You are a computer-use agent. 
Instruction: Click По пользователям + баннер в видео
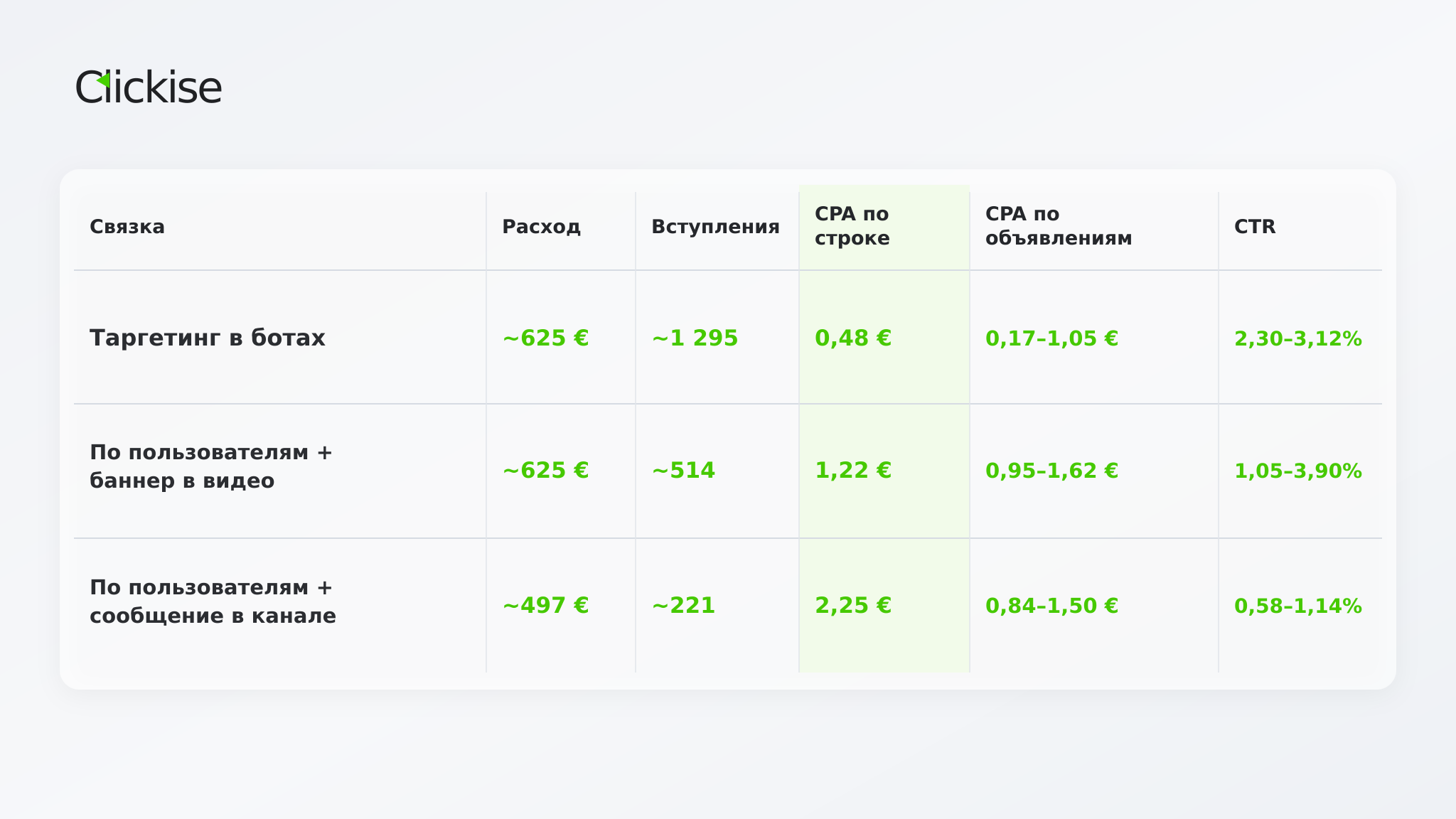coord(211,466)
